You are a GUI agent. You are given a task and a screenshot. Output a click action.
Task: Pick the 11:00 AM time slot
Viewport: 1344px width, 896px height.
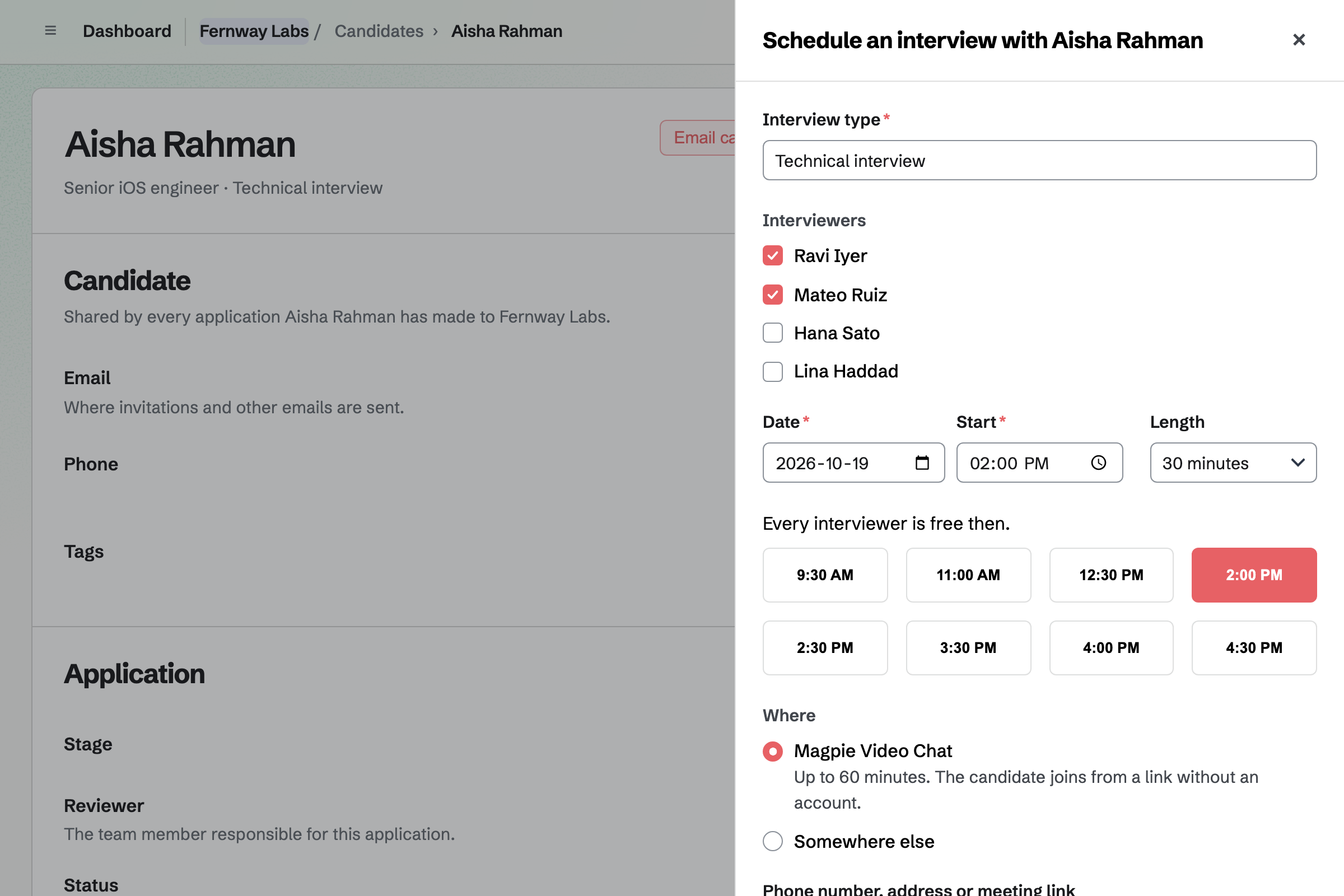969,575
